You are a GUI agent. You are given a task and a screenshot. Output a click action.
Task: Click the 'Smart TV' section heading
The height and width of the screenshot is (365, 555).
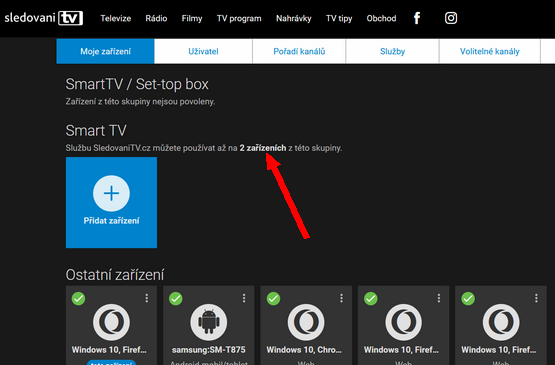[x=96, y=131]
